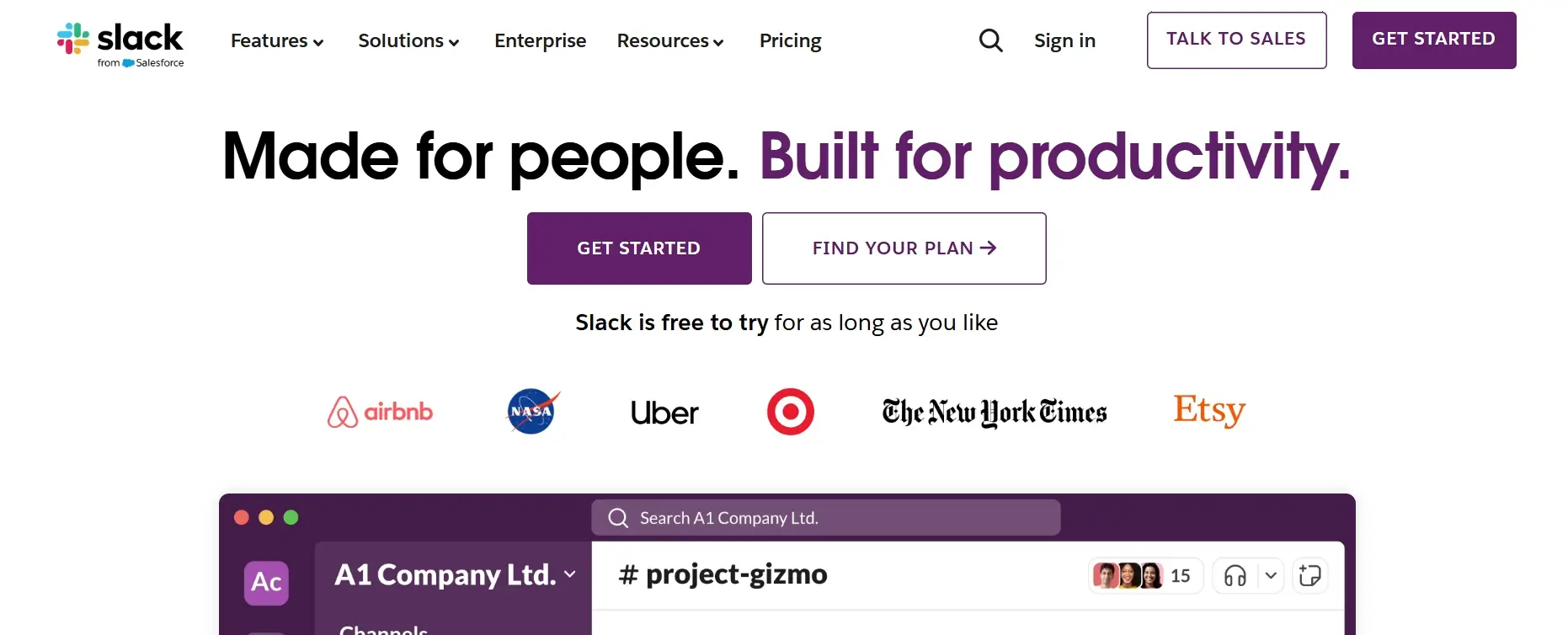Click the Uber logo

coord(664,413)
